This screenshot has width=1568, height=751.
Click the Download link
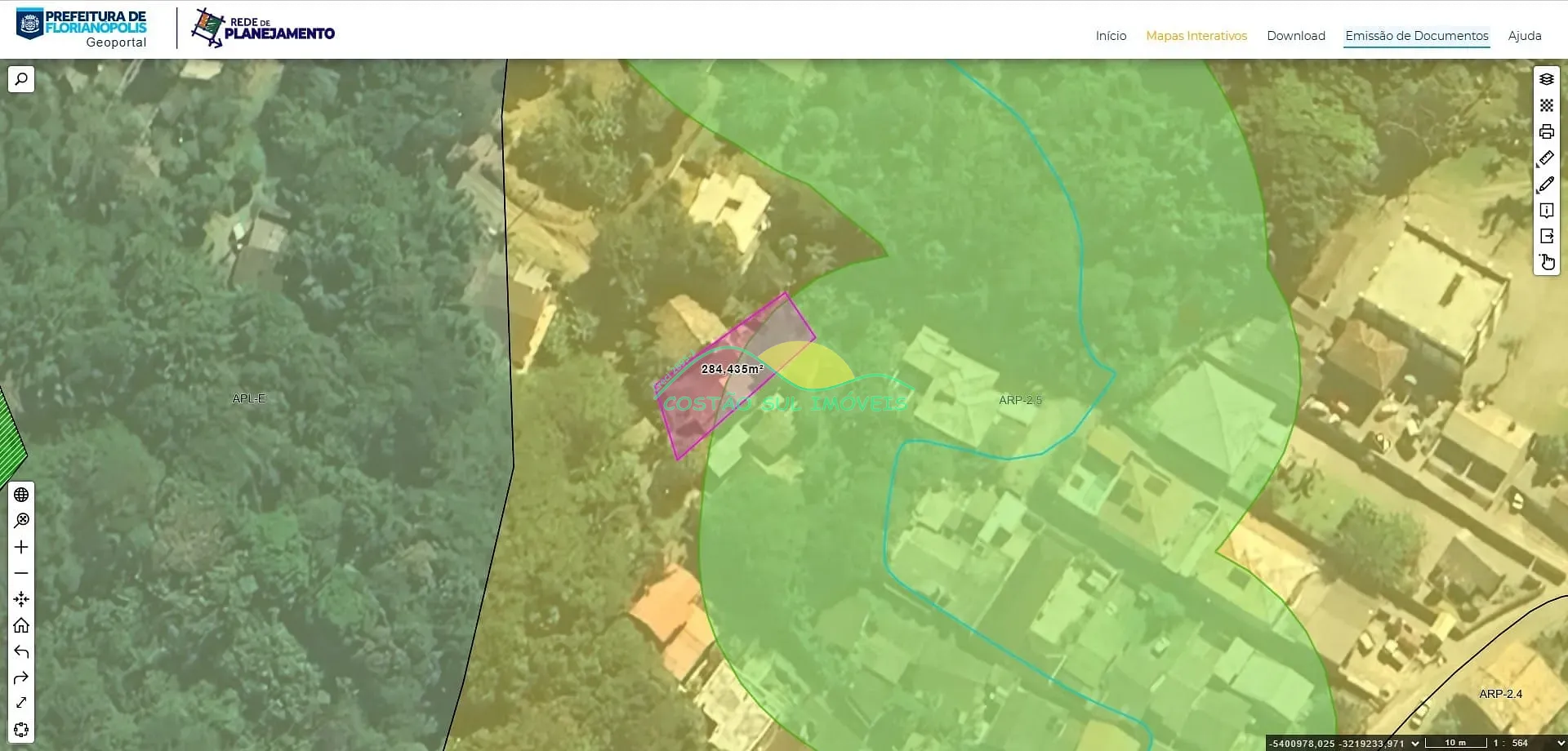(1295, 36)
